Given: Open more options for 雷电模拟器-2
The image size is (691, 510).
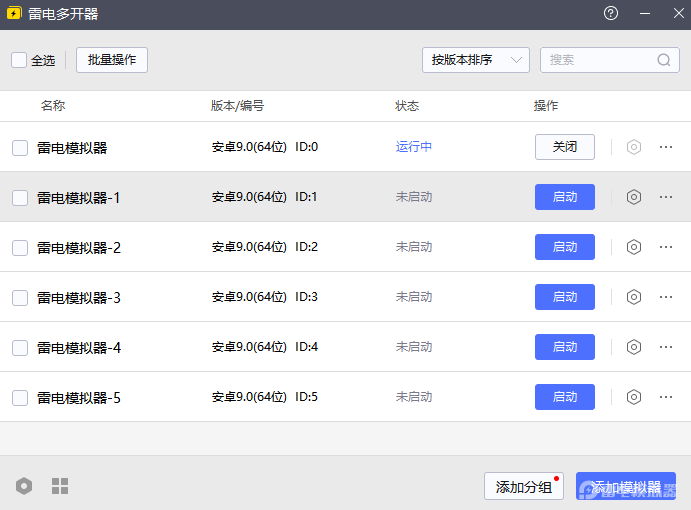Looking at the screenshot, I should (666, 247).
